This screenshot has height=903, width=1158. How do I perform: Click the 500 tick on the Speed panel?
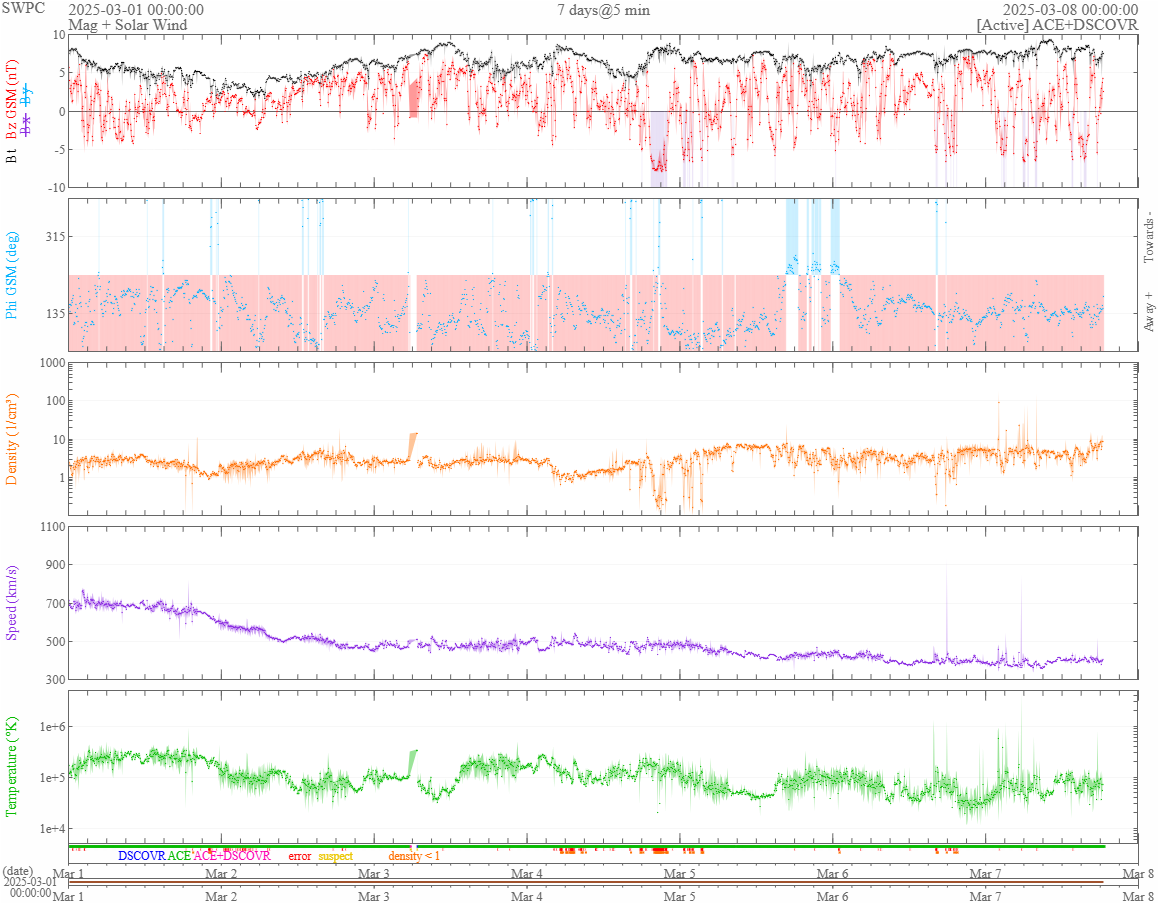[55, 642]
